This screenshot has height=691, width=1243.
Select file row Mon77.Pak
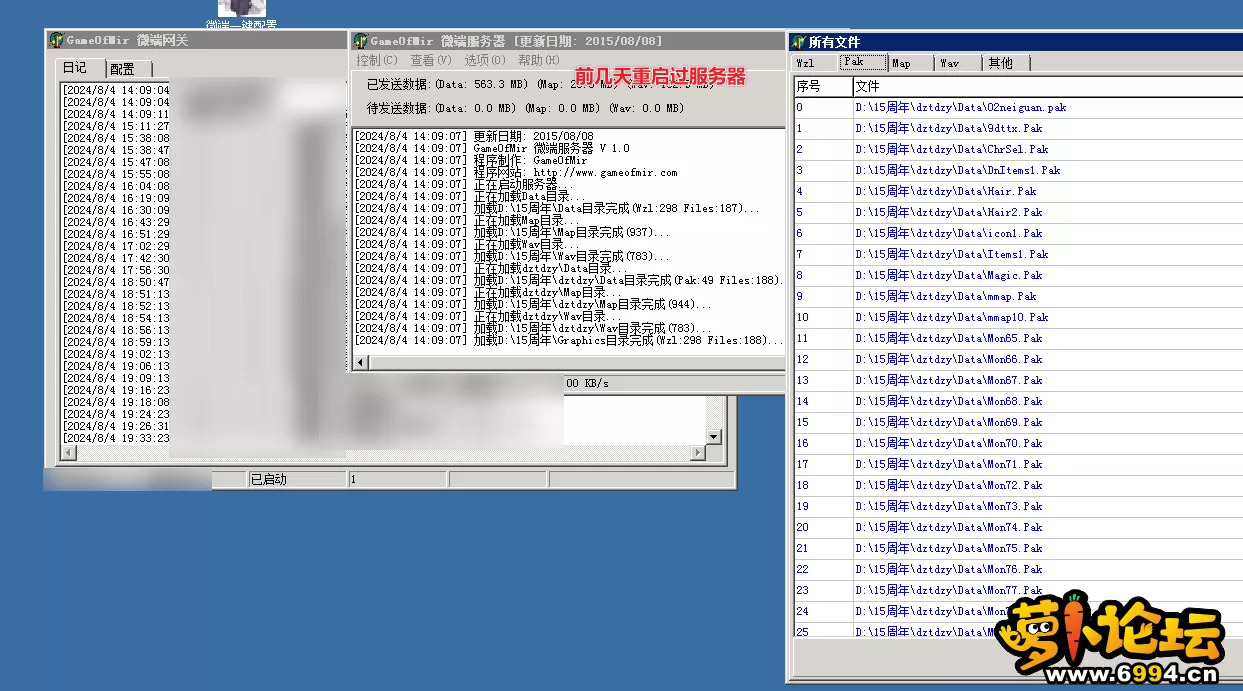pos(1018,590)
